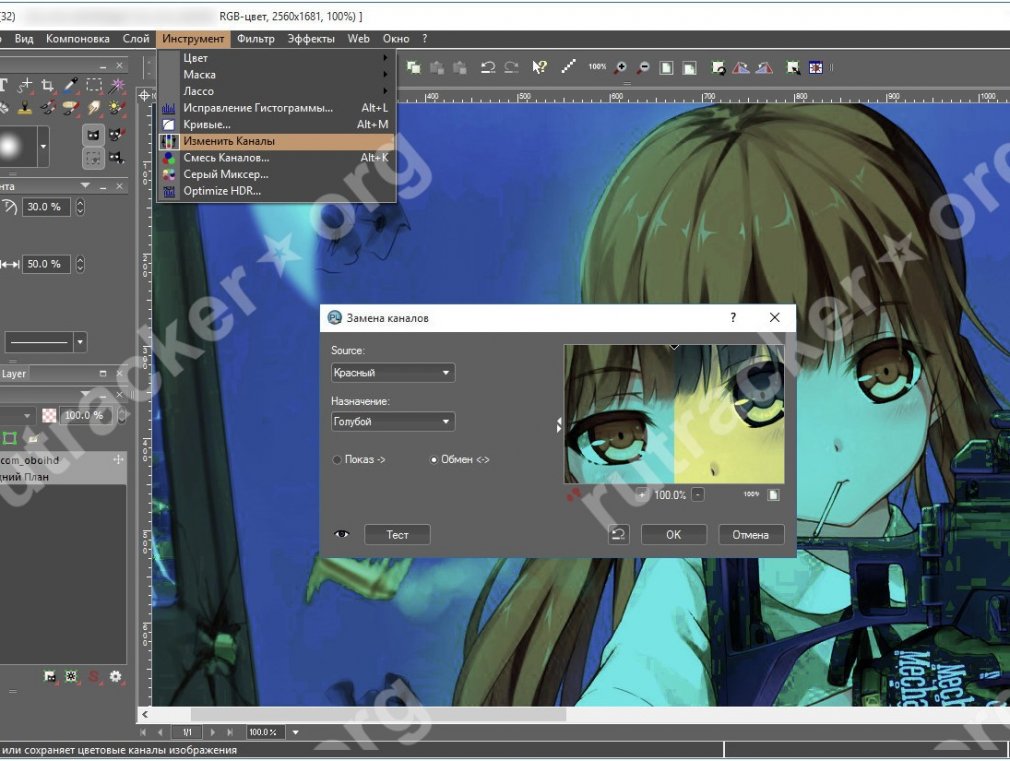
Task: Click the context help cursor icon
Action: click(540, 67)
